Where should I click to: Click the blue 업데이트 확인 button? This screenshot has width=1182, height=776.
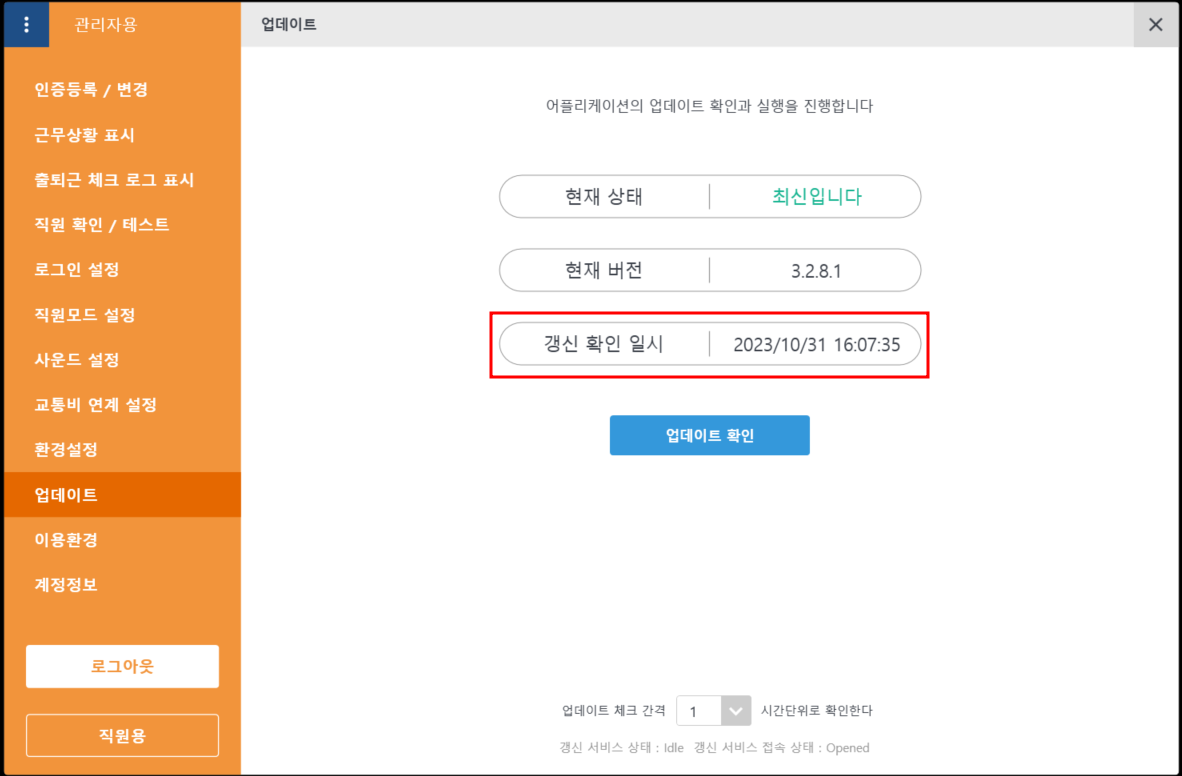pyautogui.click(x=709, y=435)
